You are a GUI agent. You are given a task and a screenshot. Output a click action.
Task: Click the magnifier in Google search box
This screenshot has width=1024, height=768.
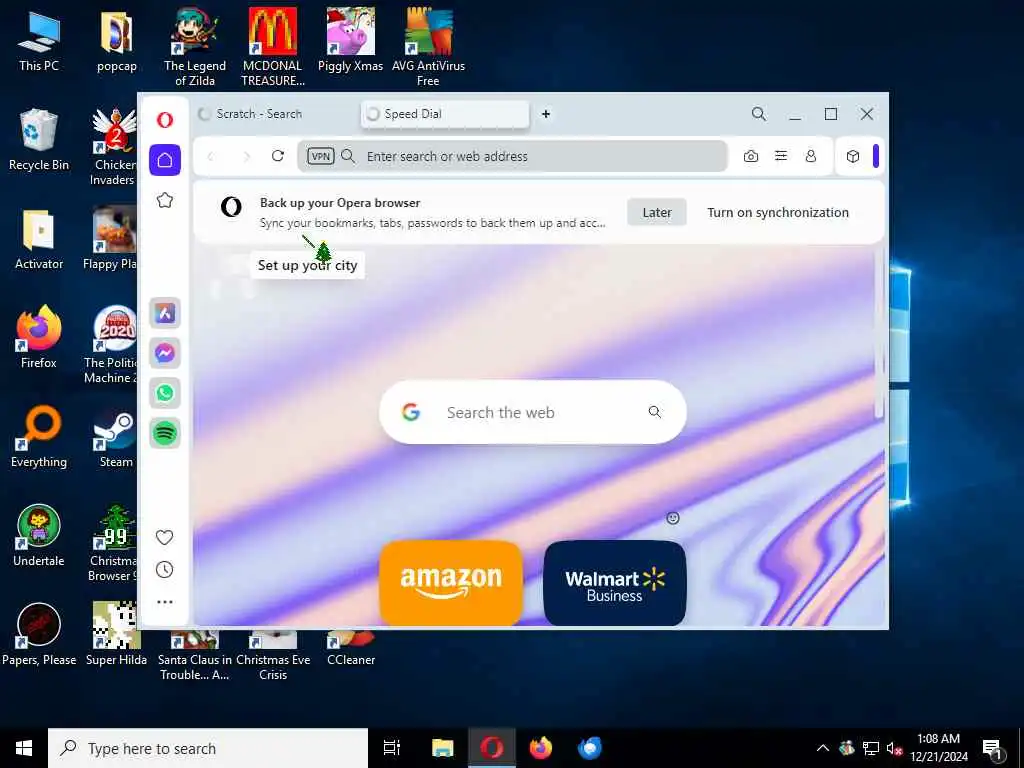pyautogui.click(x=654, y=412)
